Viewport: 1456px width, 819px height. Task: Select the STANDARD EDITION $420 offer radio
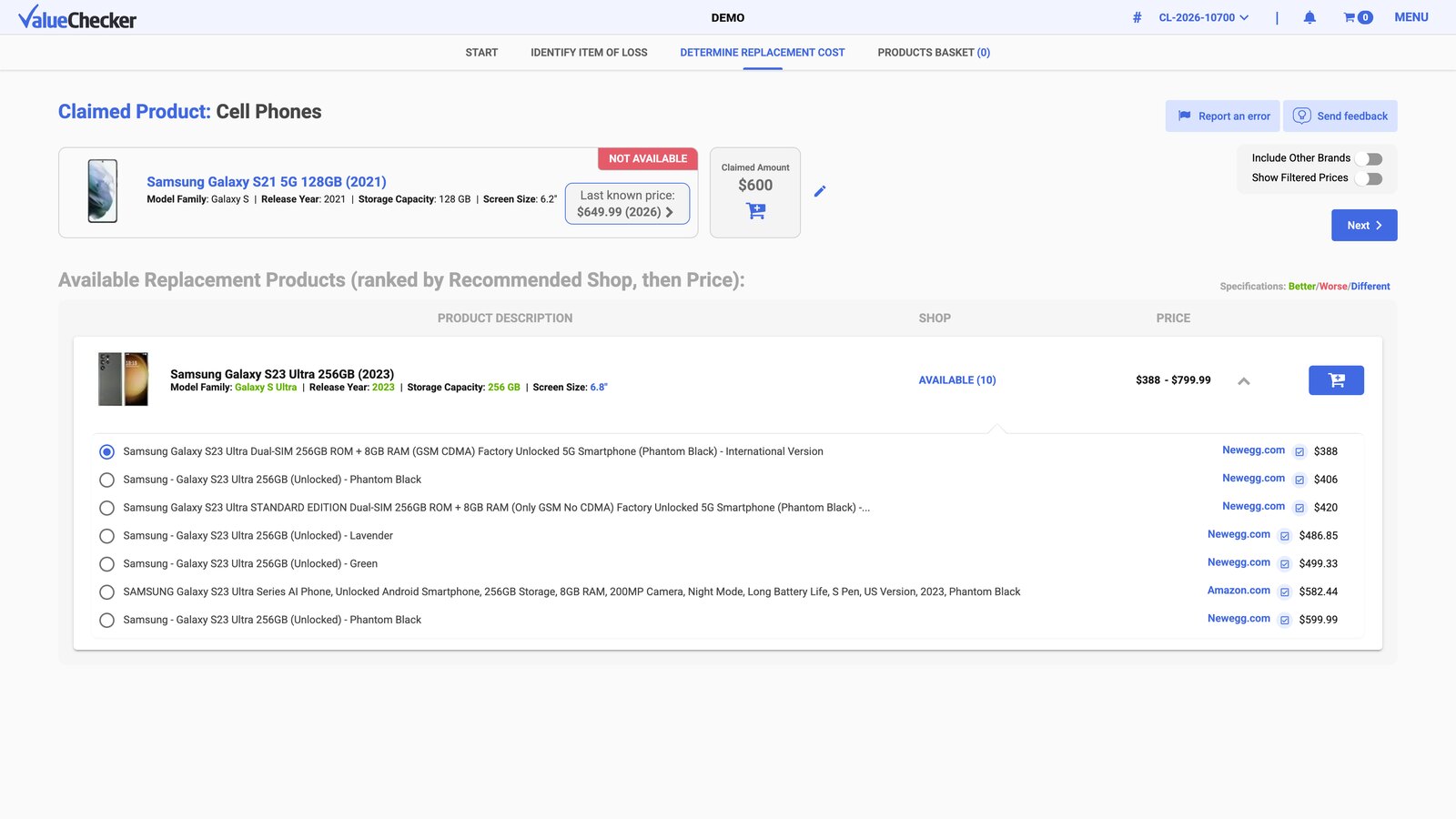click(106, 508)
